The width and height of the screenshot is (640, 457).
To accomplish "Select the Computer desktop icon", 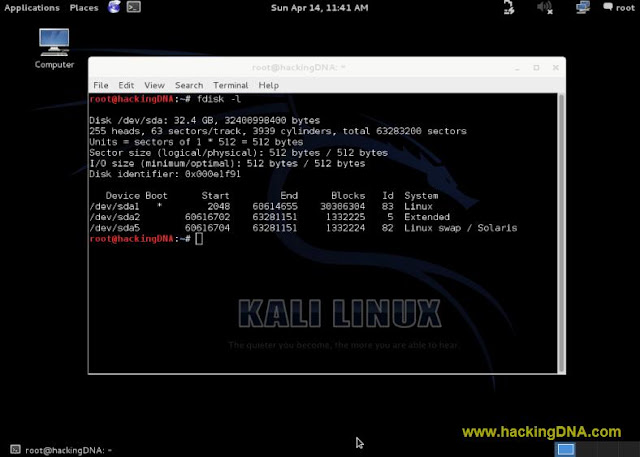I will 54,49.
